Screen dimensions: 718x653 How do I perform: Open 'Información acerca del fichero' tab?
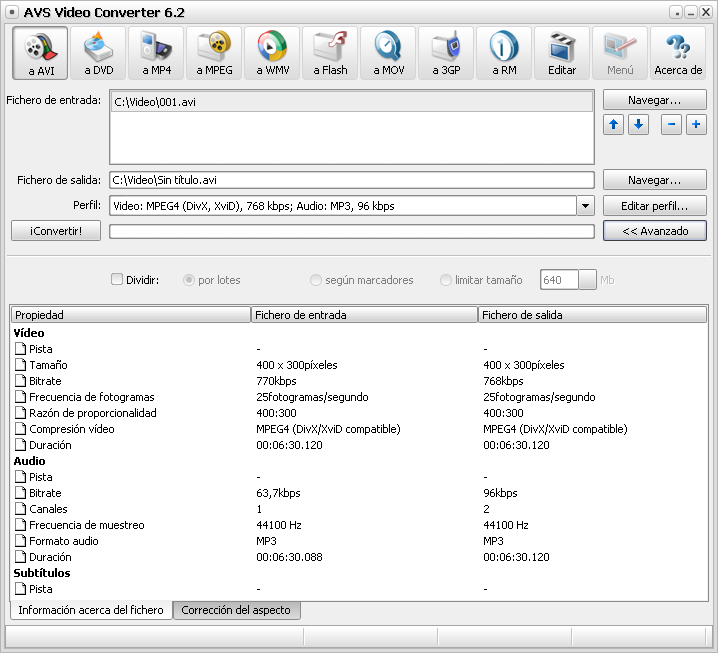click(x=91, y=610)
